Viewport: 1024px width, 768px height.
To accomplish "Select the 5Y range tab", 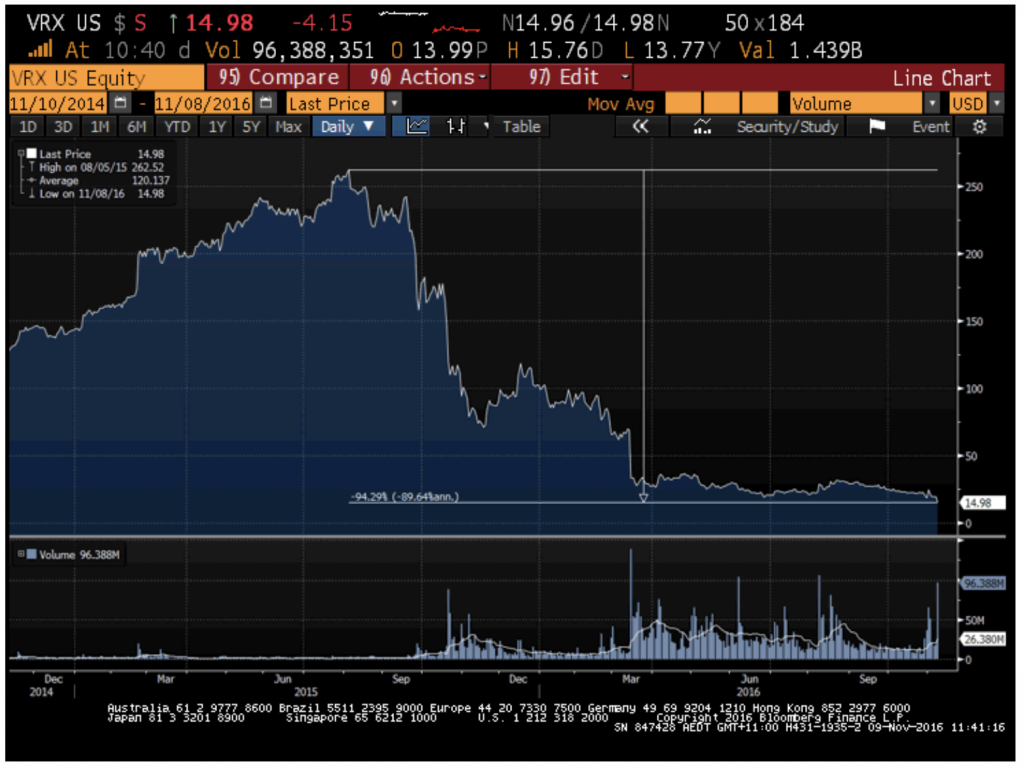I will point(251,126).
